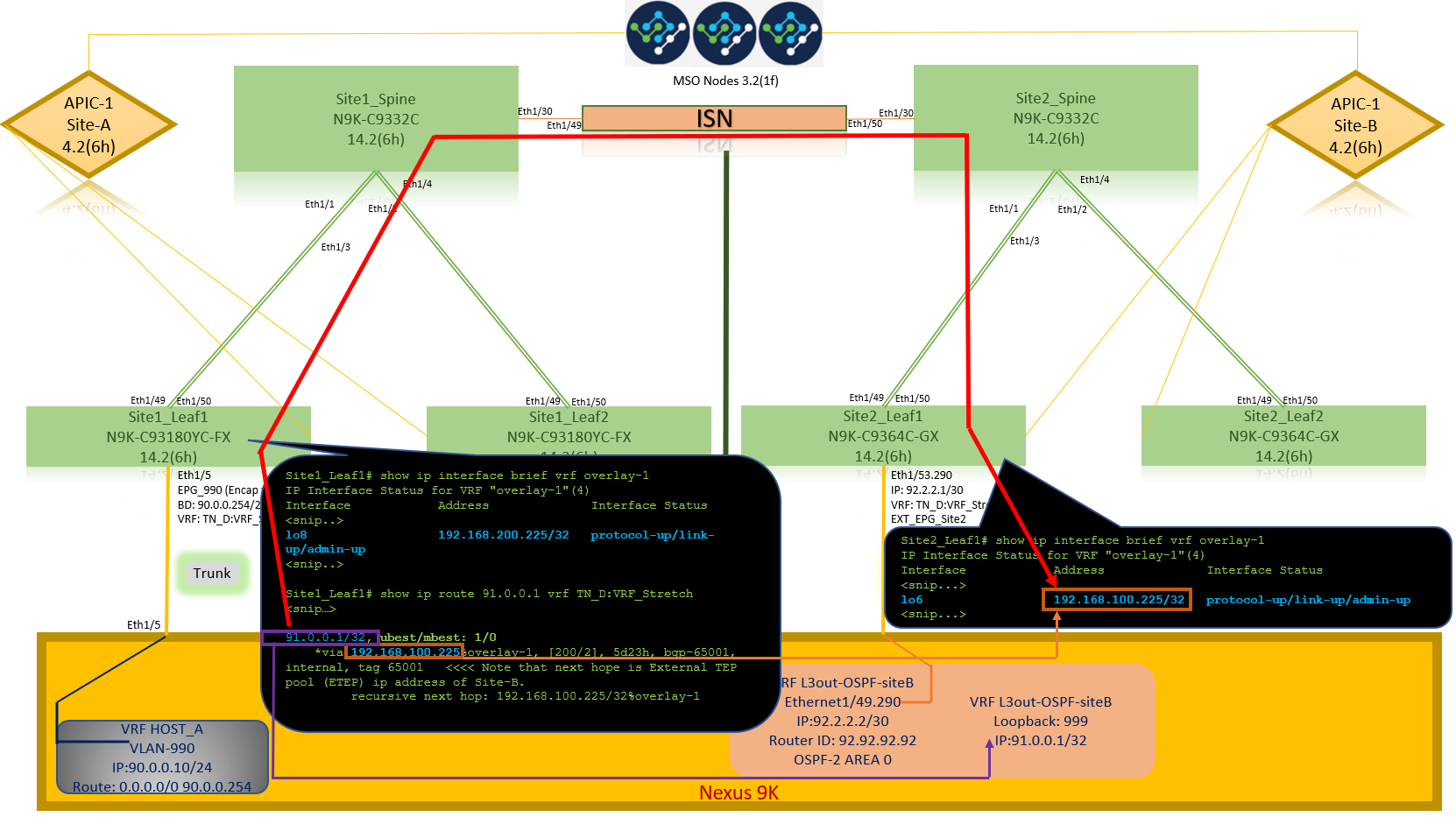1456x817 pixels.
Task: Click Router ID: 92.92.92.92
Action: [x=843, y=740]
